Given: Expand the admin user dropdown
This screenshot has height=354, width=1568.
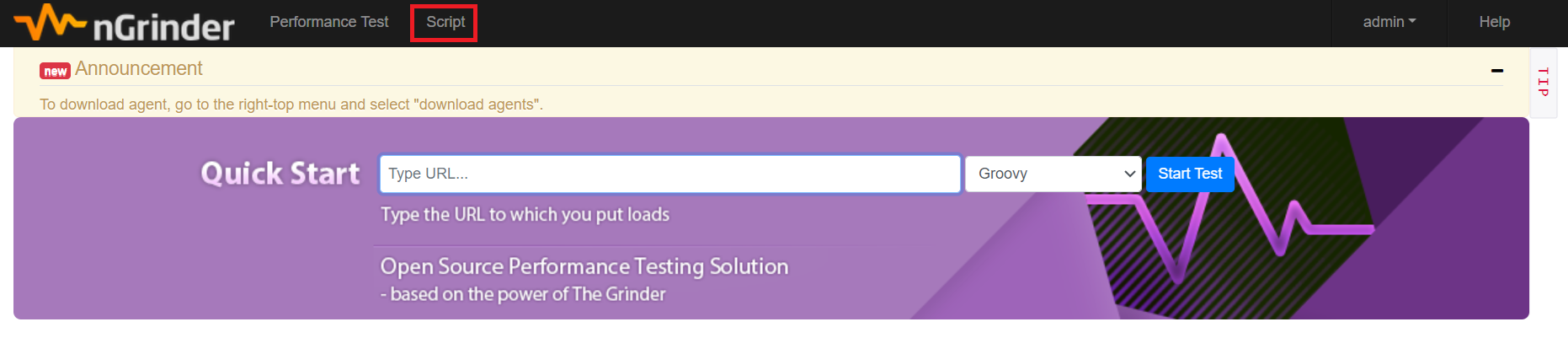Looking at the screenshot, I should click(1389, 22).
